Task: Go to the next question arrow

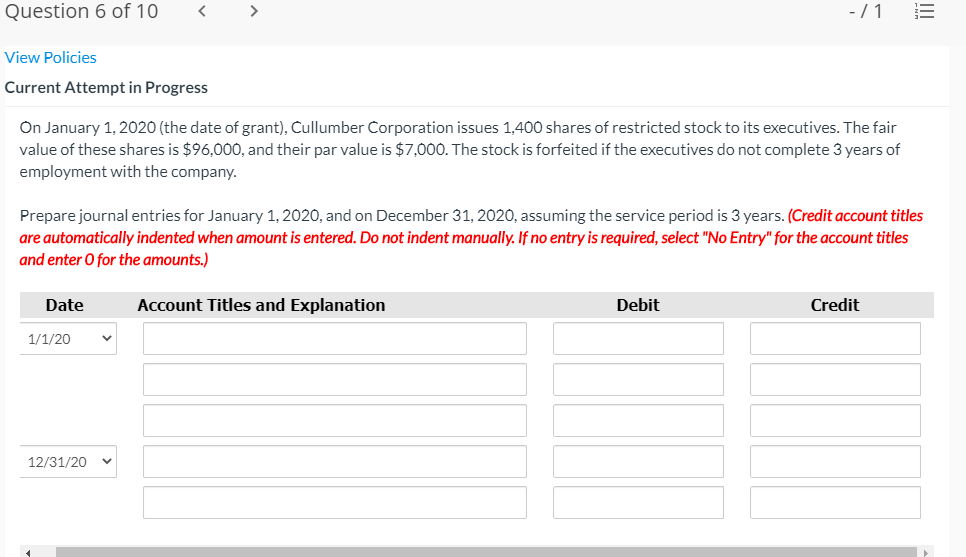Action: (x=254, y=11)
